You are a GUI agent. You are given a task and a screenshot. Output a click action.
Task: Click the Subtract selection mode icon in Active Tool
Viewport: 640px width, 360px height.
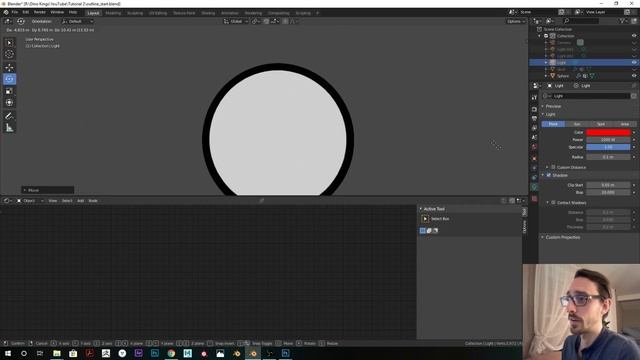(x=435, y=231)
